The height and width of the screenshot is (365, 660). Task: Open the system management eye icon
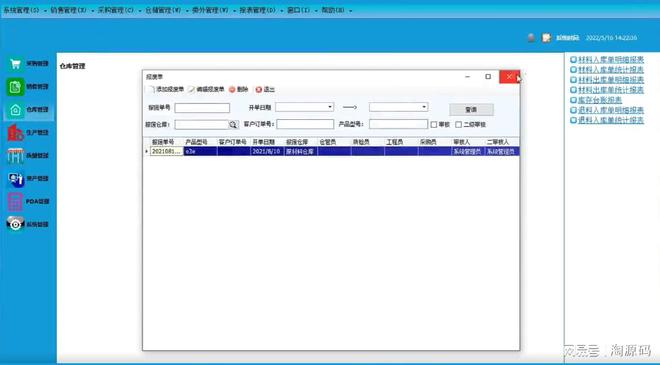click(15, 224)
